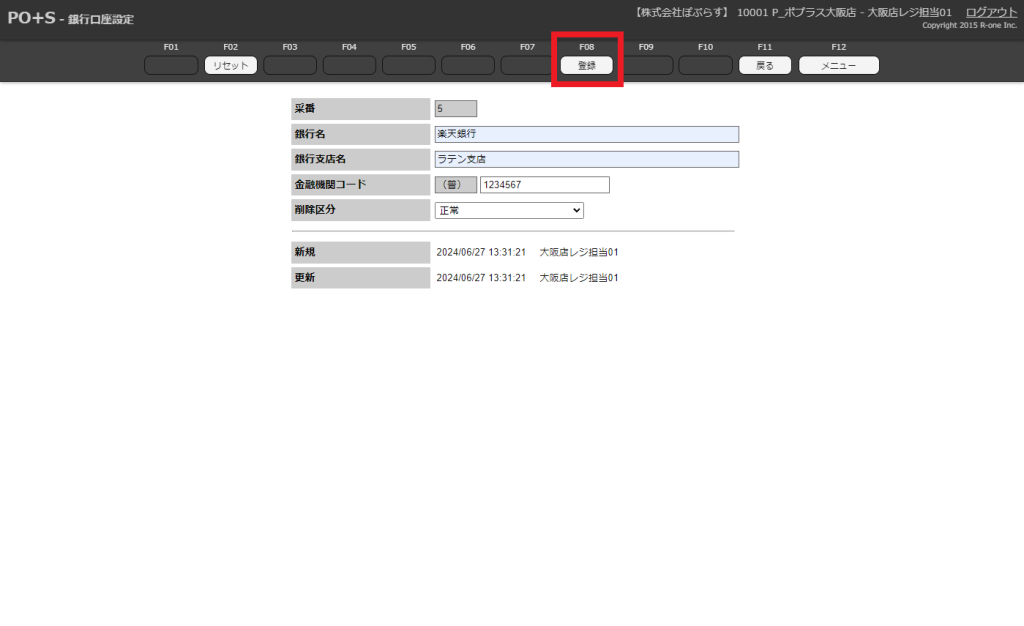
Task: Focus the 銀行名 field containing 楽天銀行
Action: (x=586, y=134)
